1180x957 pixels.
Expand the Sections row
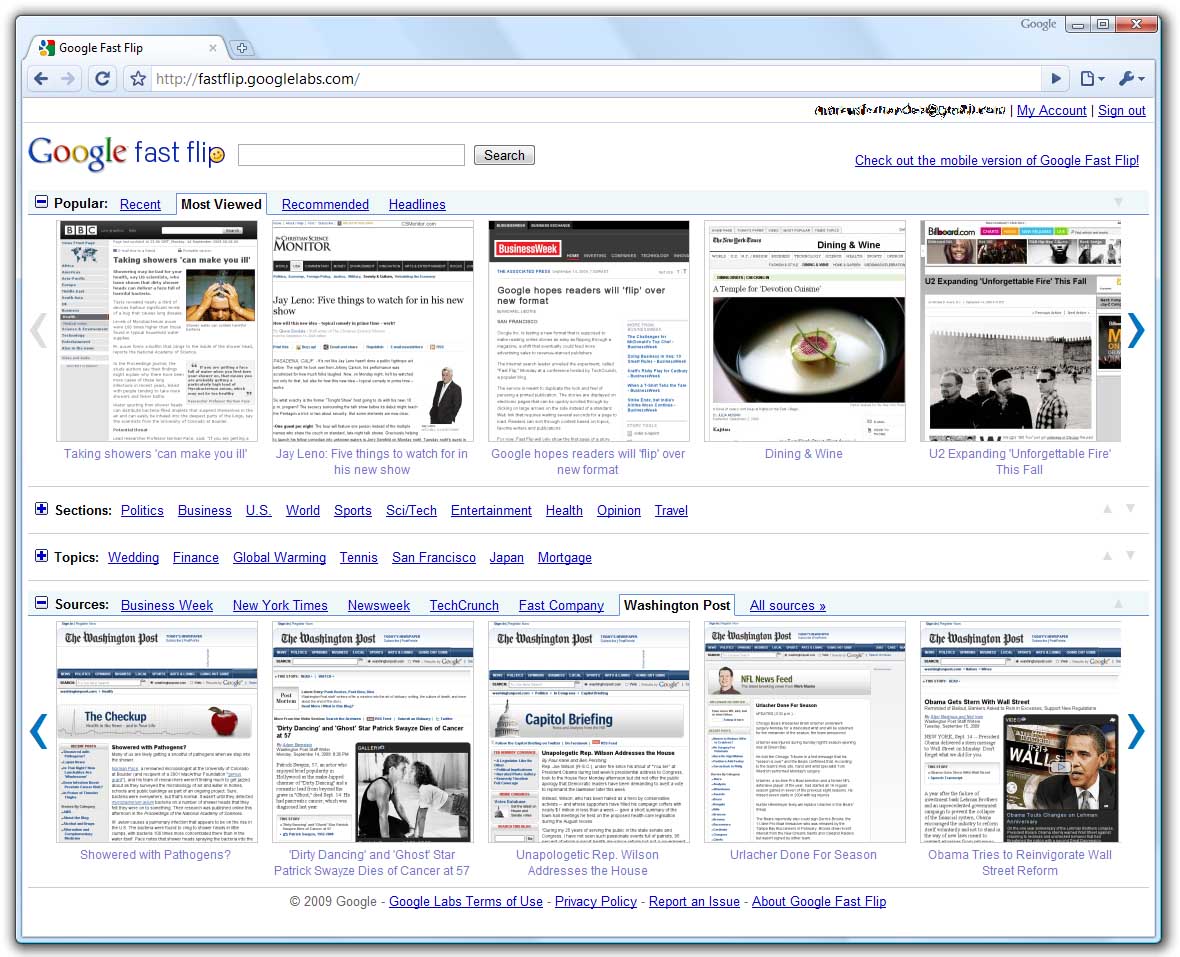41,509
